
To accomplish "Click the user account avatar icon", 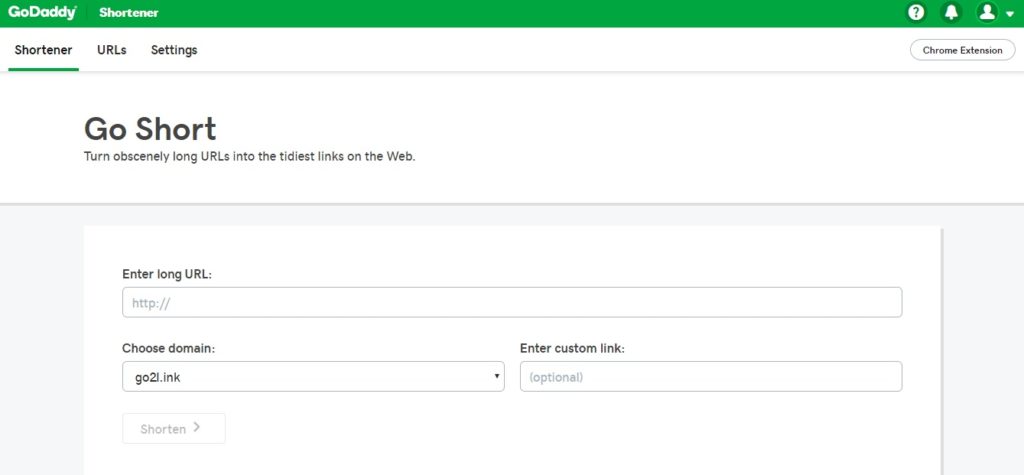I will click(987, 13).
